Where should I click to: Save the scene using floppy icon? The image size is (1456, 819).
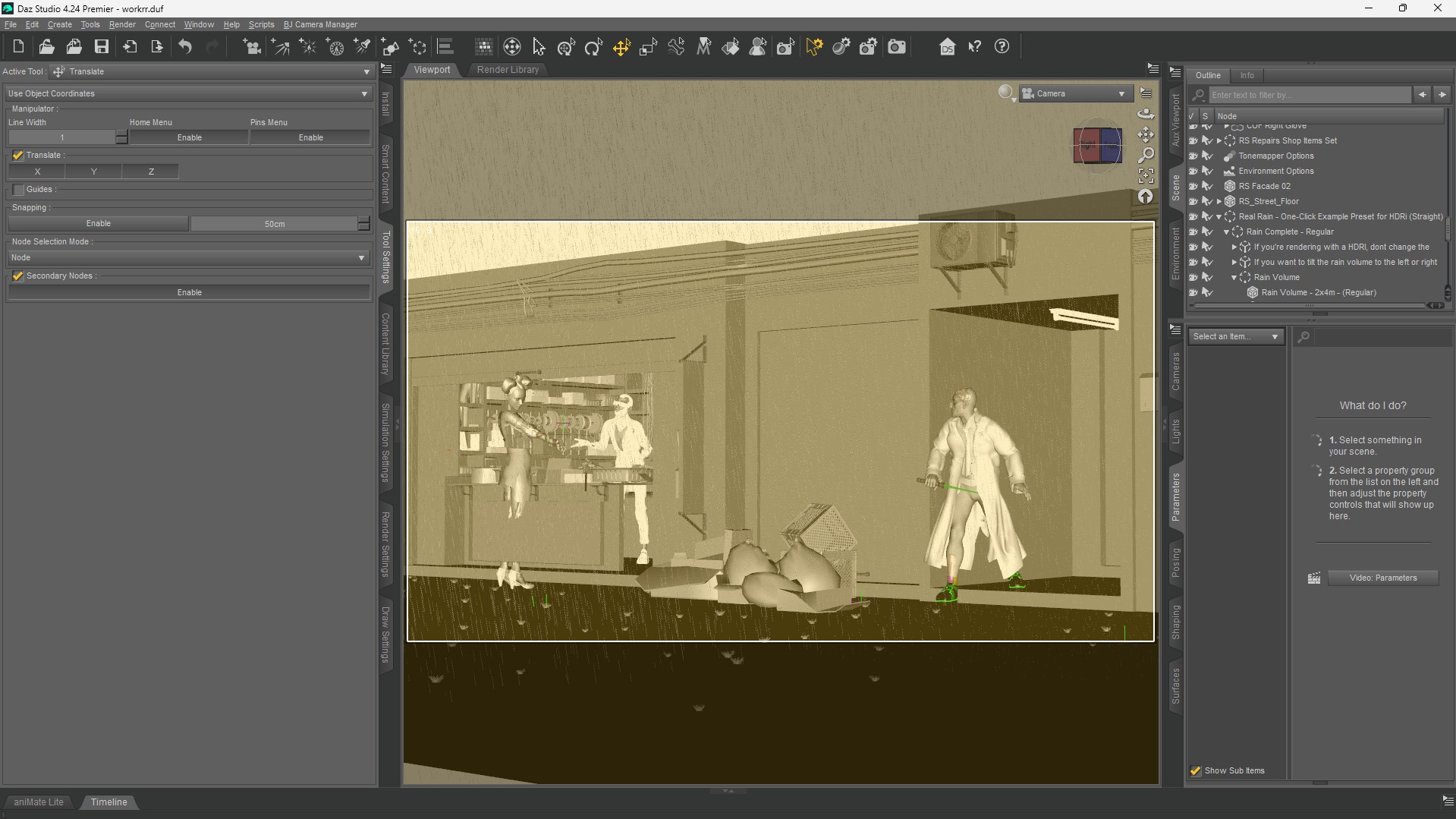(x=101, y=47)
